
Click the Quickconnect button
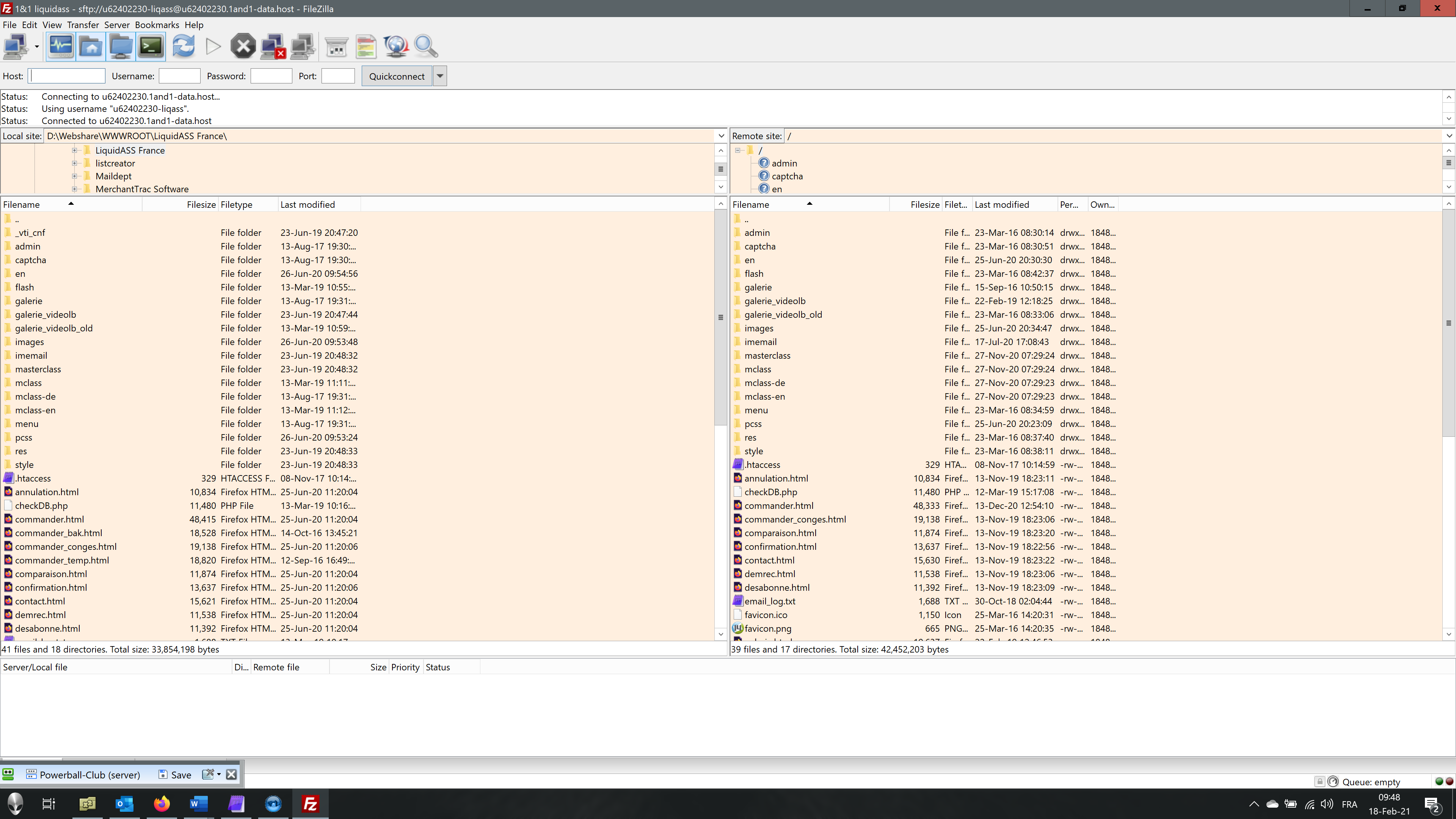click(x=397, y=76)
